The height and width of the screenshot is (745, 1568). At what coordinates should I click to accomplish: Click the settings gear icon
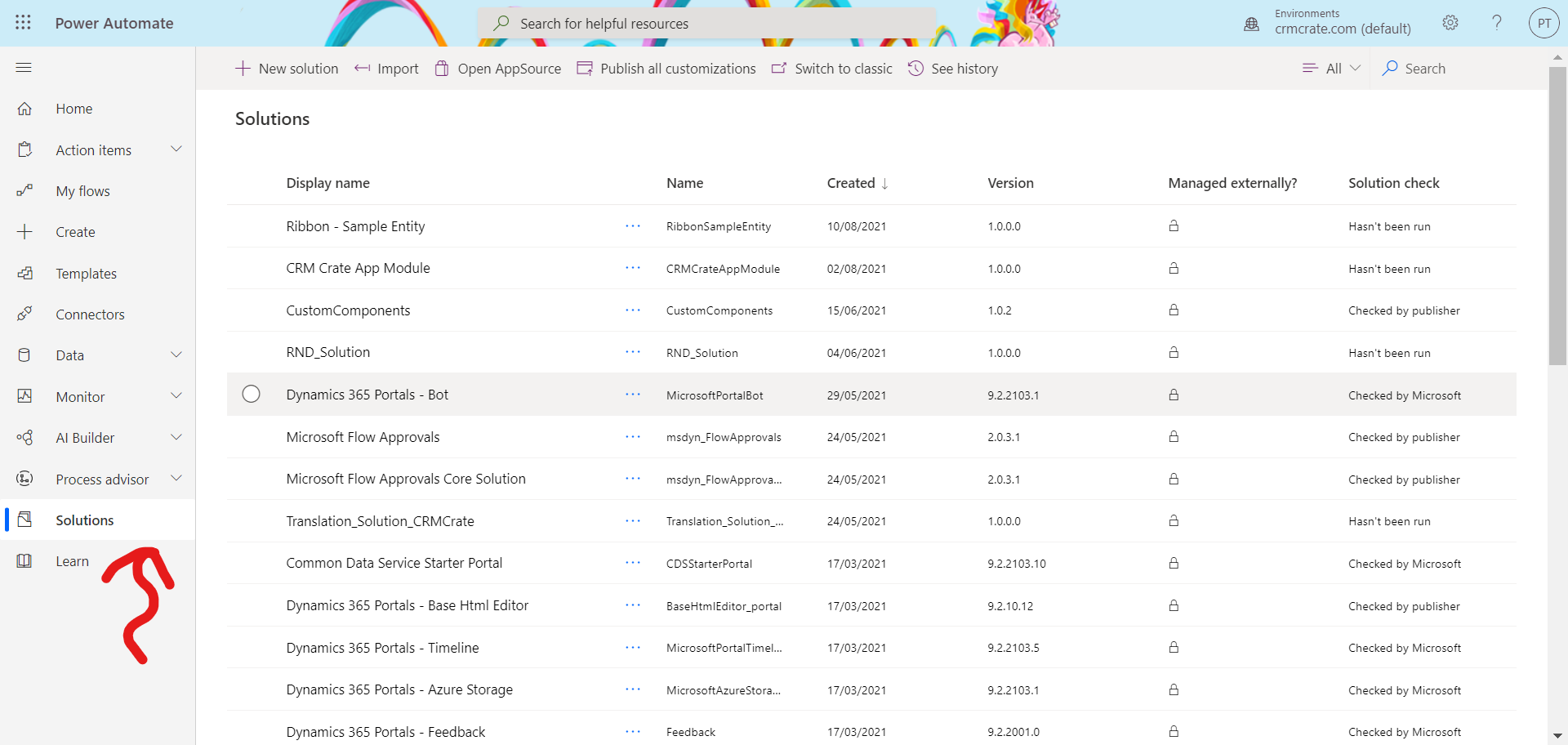1450,23
